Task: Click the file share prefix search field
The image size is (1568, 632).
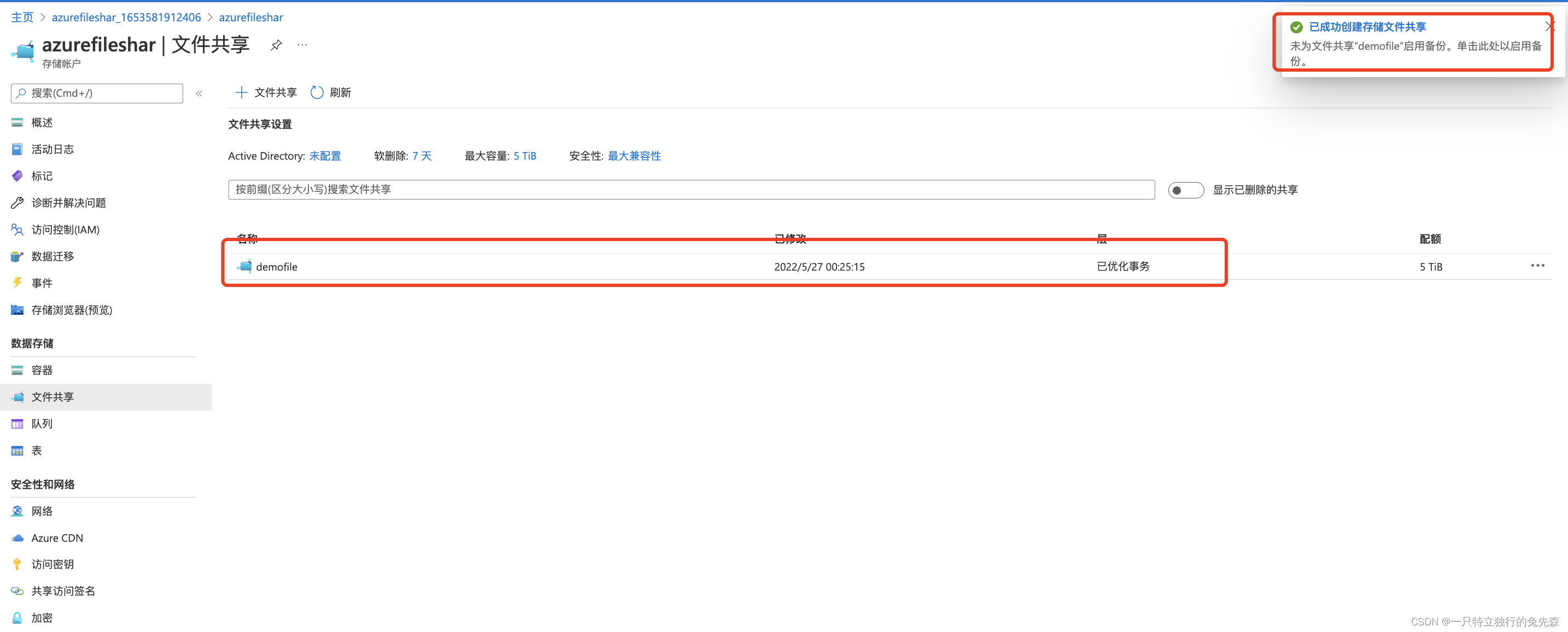Action: (691, 189)
